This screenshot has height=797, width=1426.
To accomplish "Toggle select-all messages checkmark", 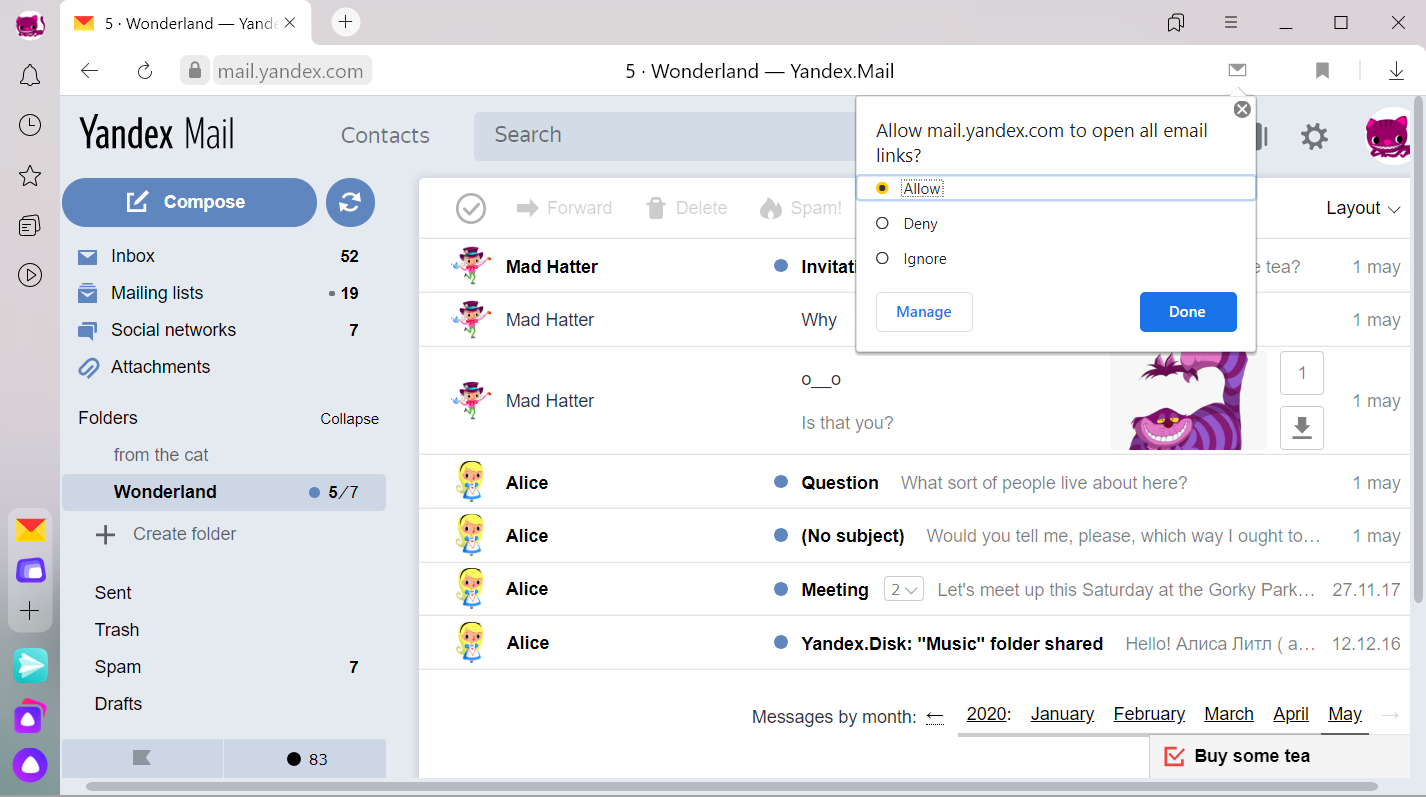I will pos(471,208).
